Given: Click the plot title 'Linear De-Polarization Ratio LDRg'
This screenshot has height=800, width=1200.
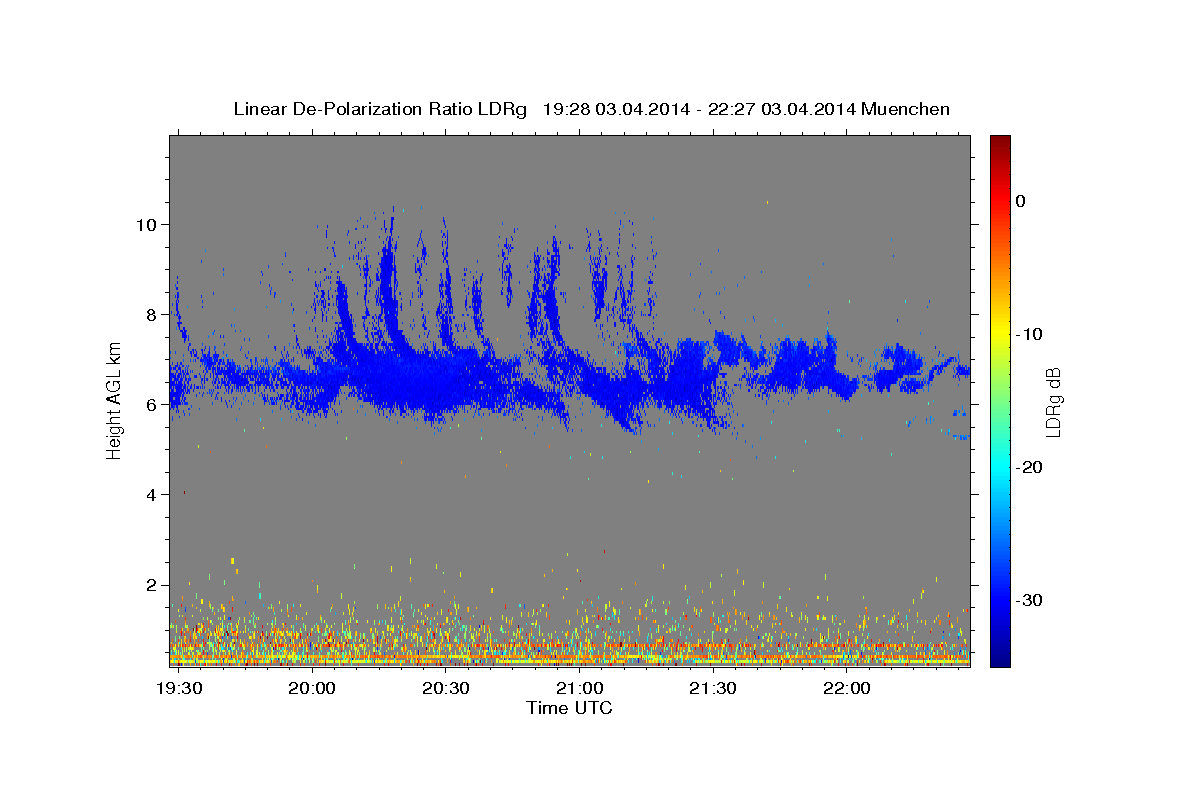Looking at the screenshot, I should pyautogui.click(x=380, y=109).
